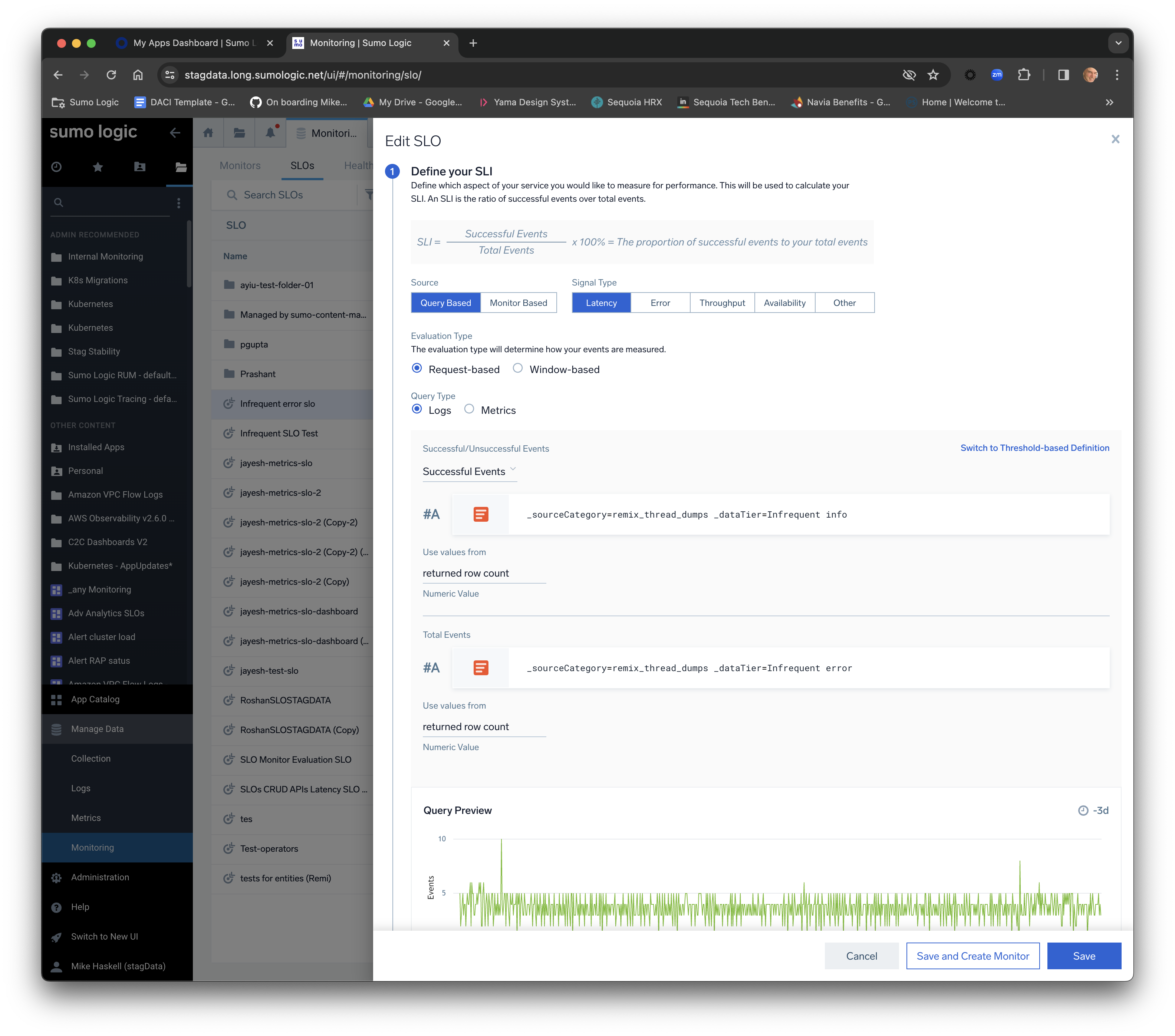Screen dimensions: 1175x1036
Task: Open Favorites via the star icon
Action: [98, 167]
